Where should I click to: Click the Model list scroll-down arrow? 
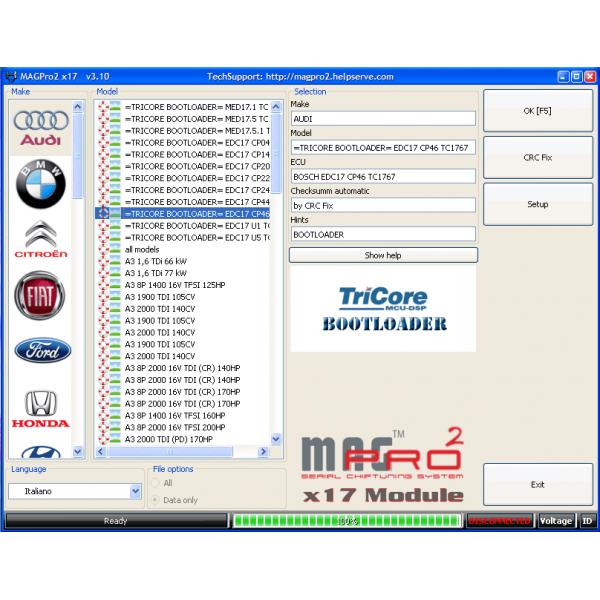point(276,439)
